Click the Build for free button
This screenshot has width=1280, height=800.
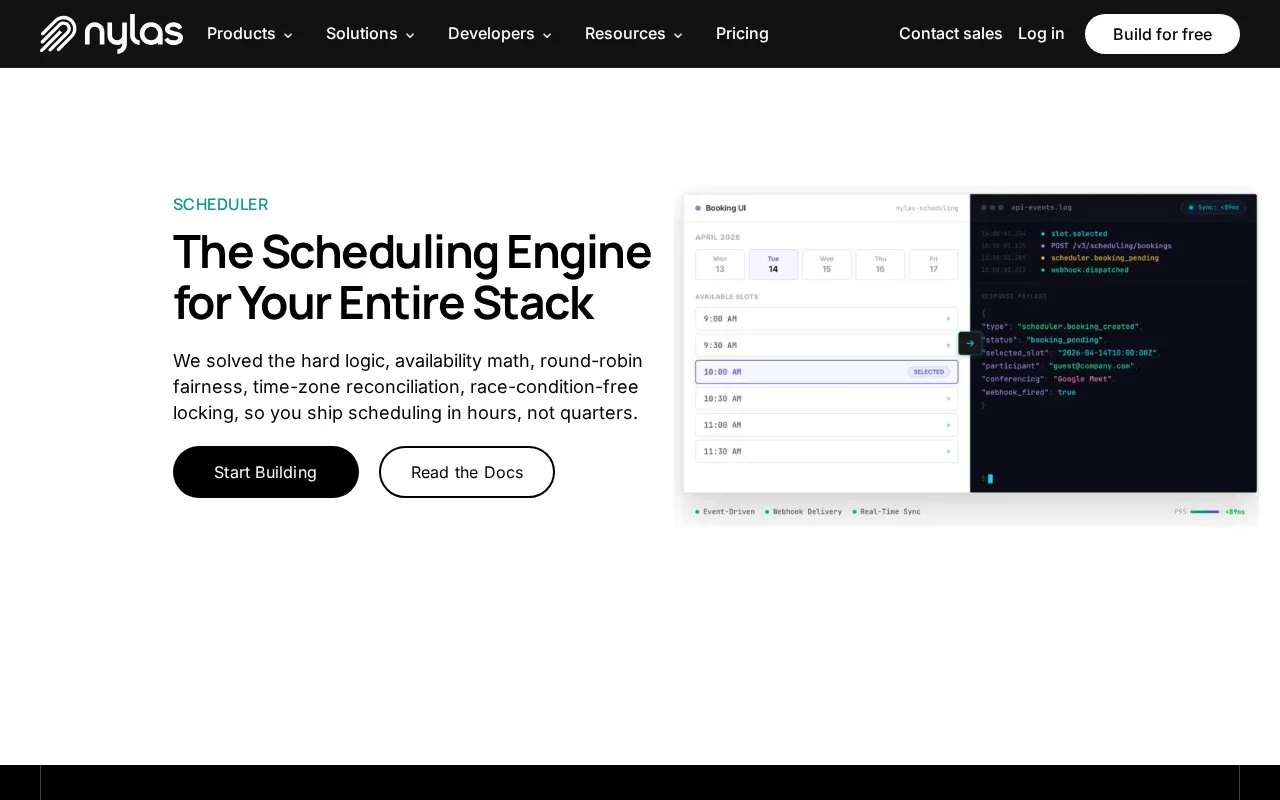(1162, 34)
